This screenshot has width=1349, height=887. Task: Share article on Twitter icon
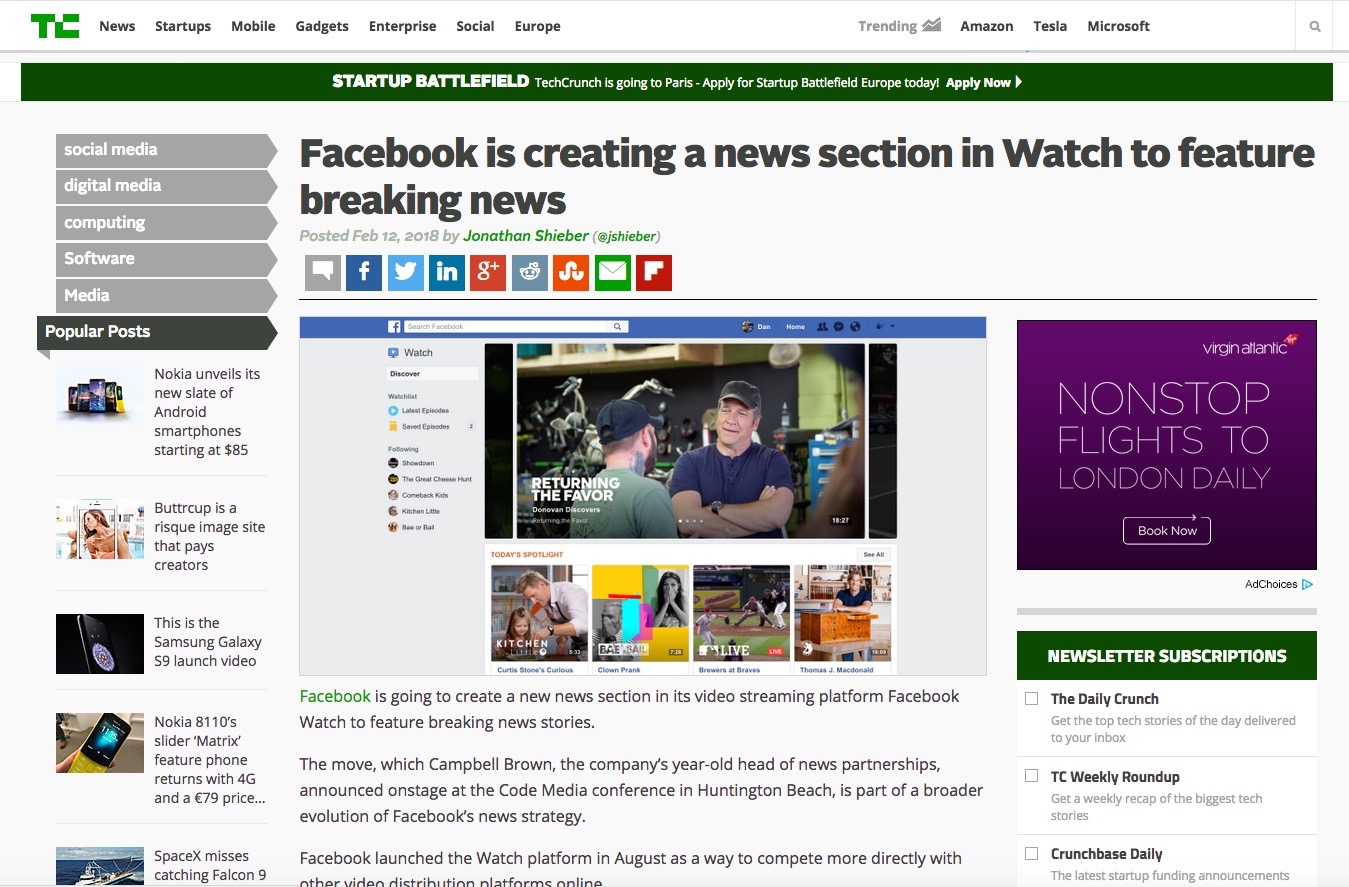click(405, 272)
